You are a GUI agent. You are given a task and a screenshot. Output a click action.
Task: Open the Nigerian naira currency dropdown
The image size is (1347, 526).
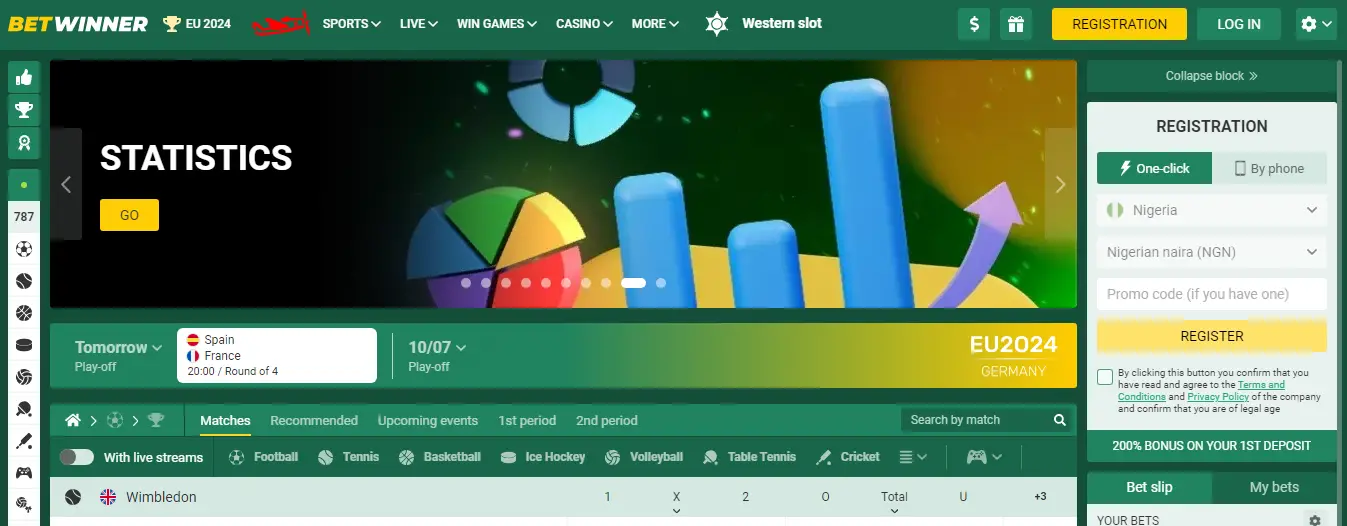1211,252
